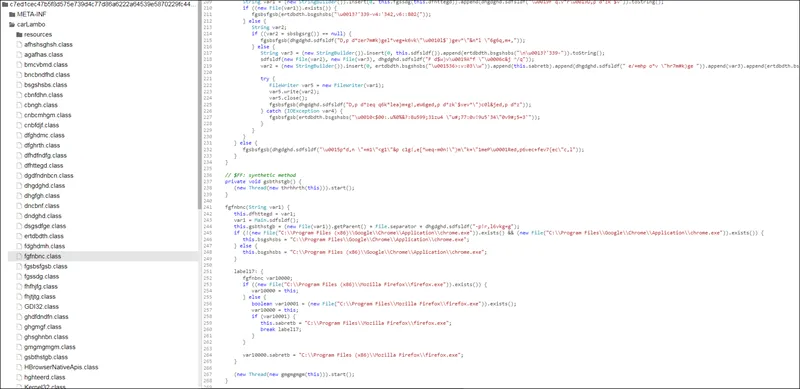Click the file tree vertical scrollbar
The height and width of the screenshot is (389, 800).
(x=199, y=105)
